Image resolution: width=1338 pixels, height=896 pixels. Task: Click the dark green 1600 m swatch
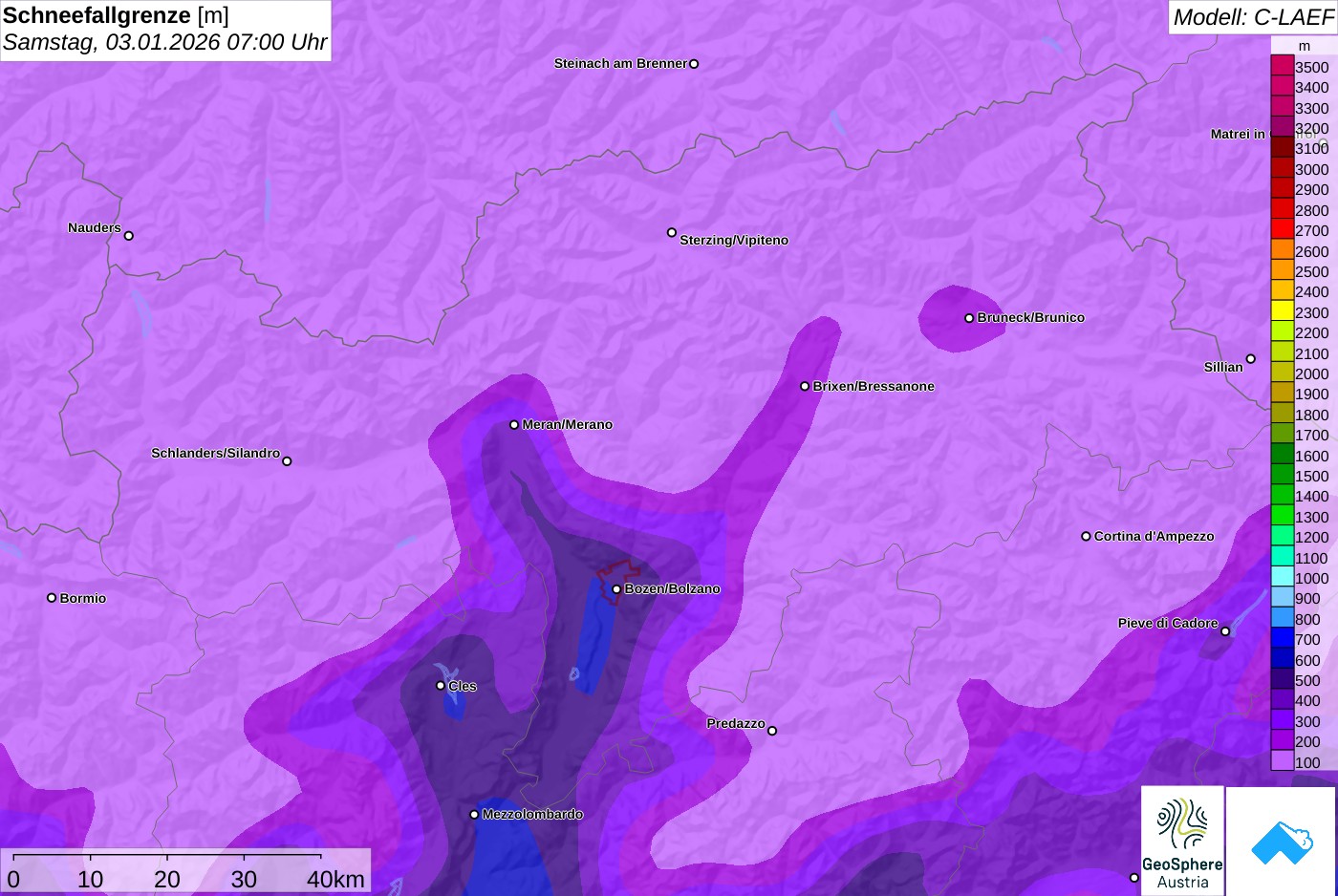(1282, 456)
